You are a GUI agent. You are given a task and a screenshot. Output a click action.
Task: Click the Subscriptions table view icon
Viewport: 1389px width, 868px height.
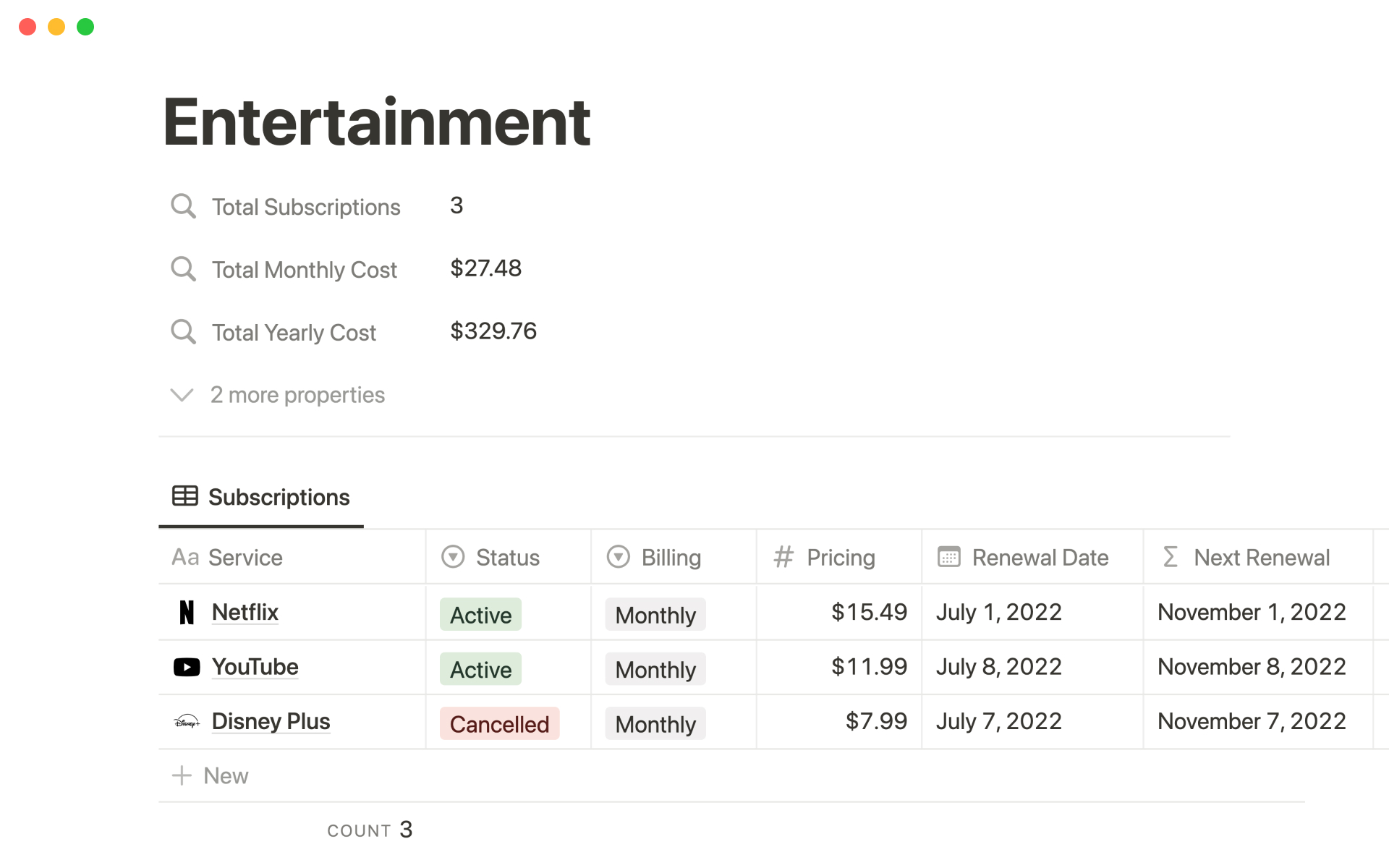point(184,496)
